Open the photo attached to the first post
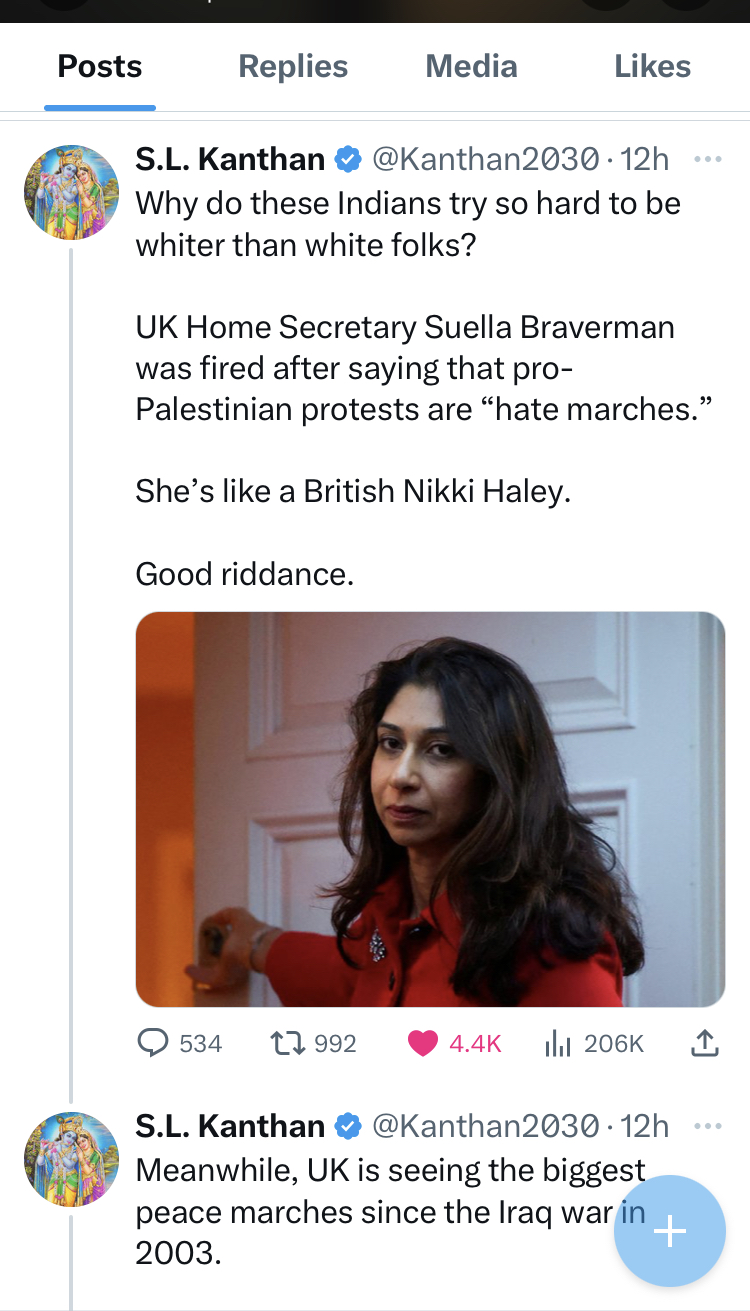This screenshot has width=750, height=1311. (430, 809)
